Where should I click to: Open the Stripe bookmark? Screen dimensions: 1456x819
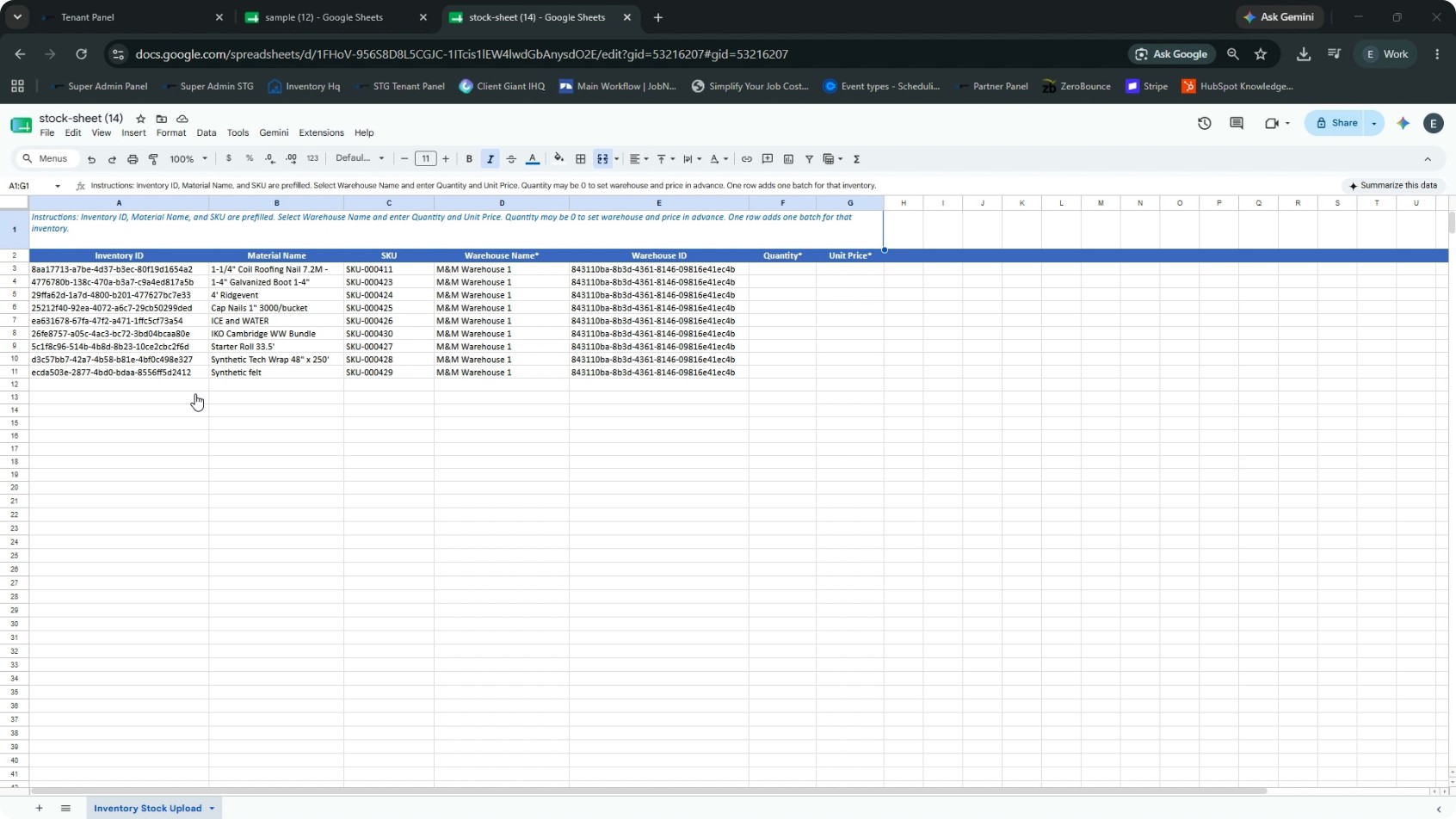click(1147, 86)
